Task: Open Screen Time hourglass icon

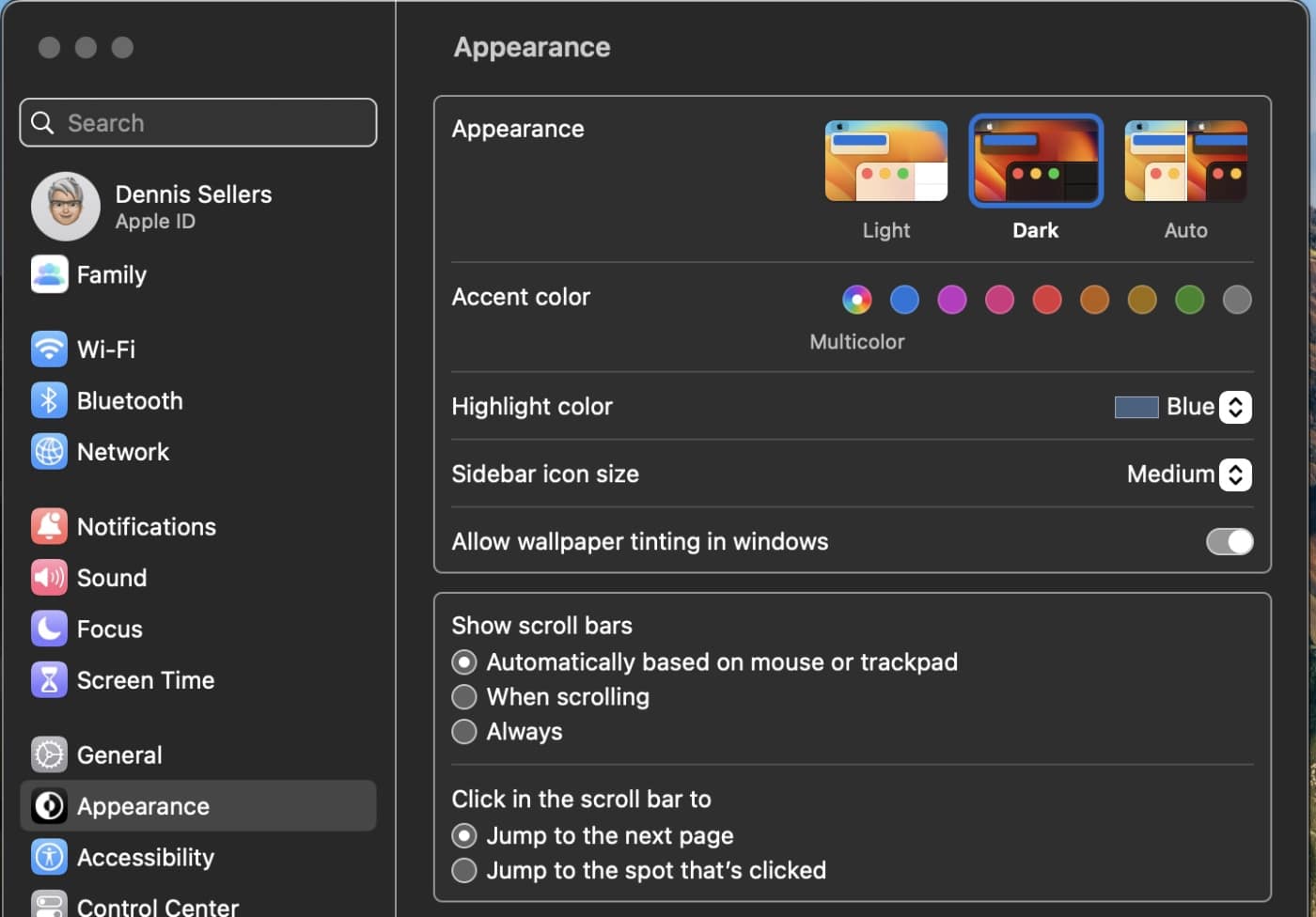Action: pos(49,680)
